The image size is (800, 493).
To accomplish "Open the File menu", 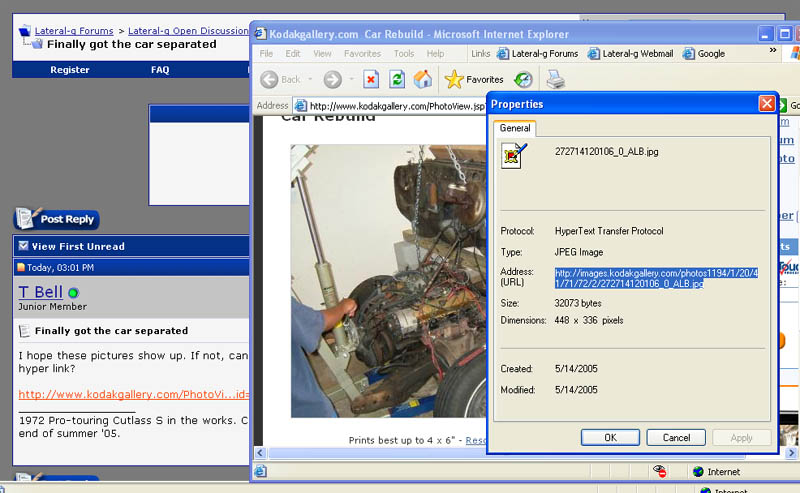I will (x=266, y=54).
